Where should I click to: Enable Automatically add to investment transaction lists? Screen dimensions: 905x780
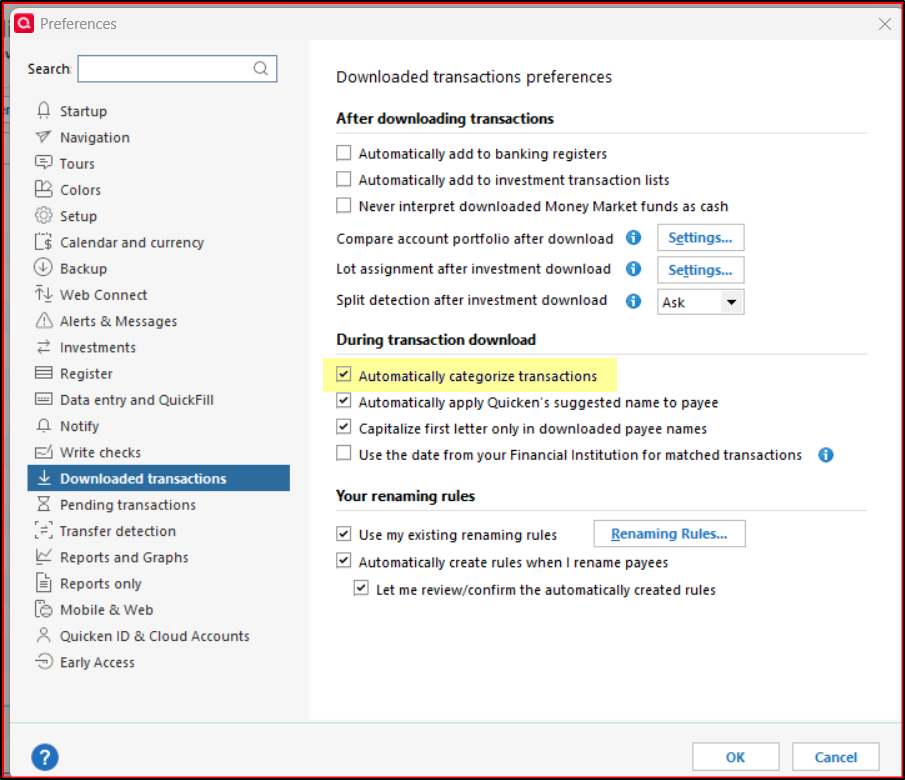coord(344,180)
